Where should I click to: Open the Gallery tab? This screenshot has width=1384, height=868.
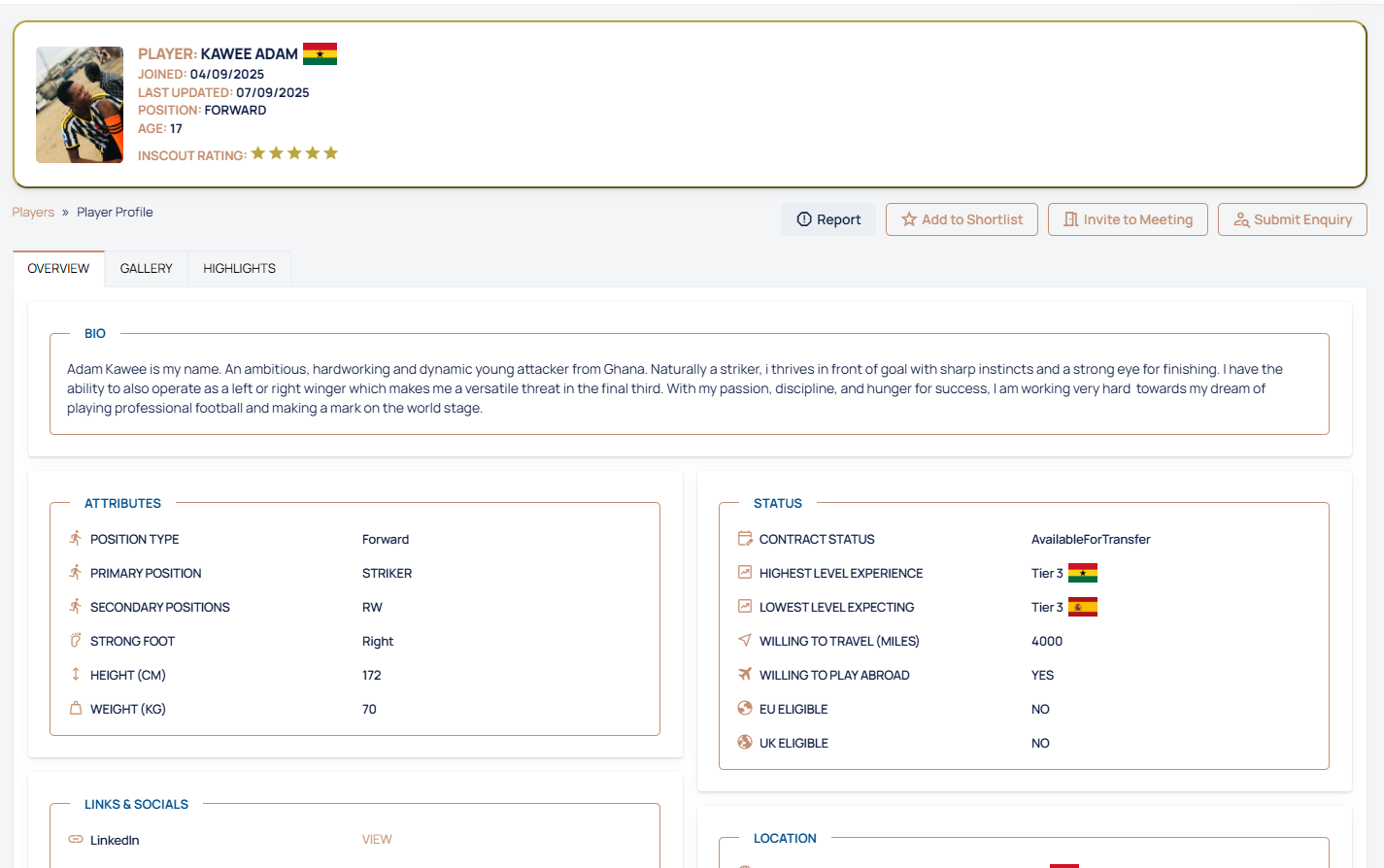pyautogui.click(x=147, y=269)
